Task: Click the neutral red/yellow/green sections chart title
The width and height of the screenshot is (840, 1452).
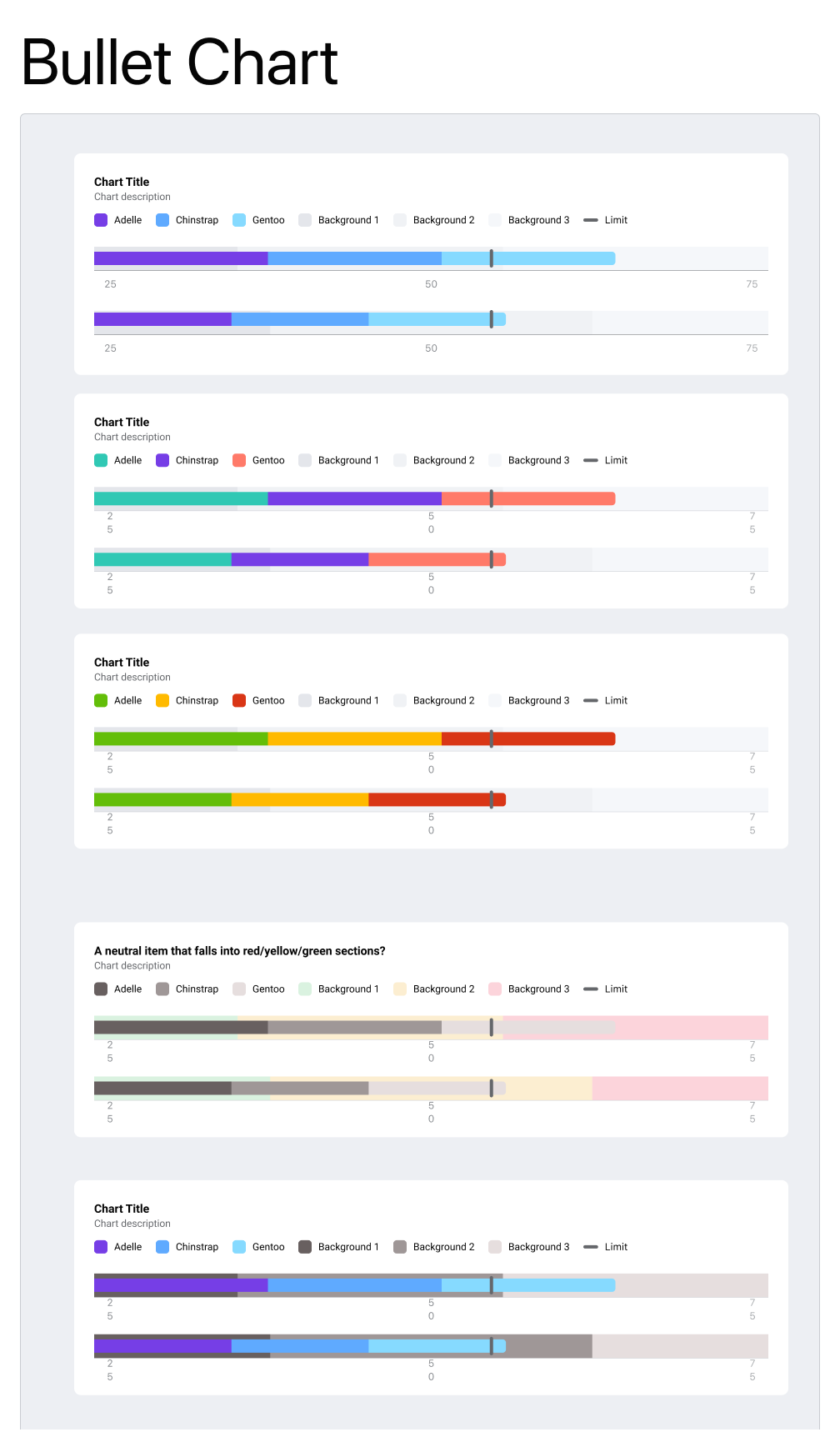Action: pyautogui.click(x=239, y=951)
